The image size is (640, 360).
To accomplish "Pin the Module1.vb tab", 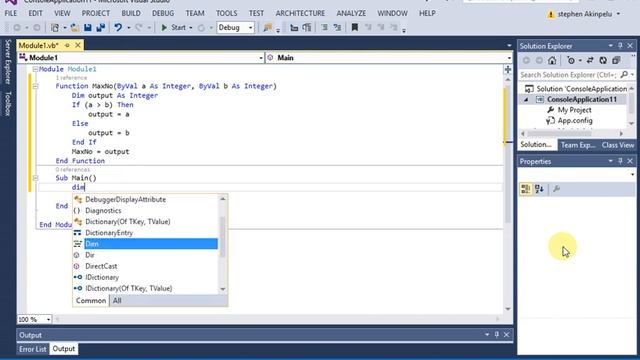I will 67,45.
